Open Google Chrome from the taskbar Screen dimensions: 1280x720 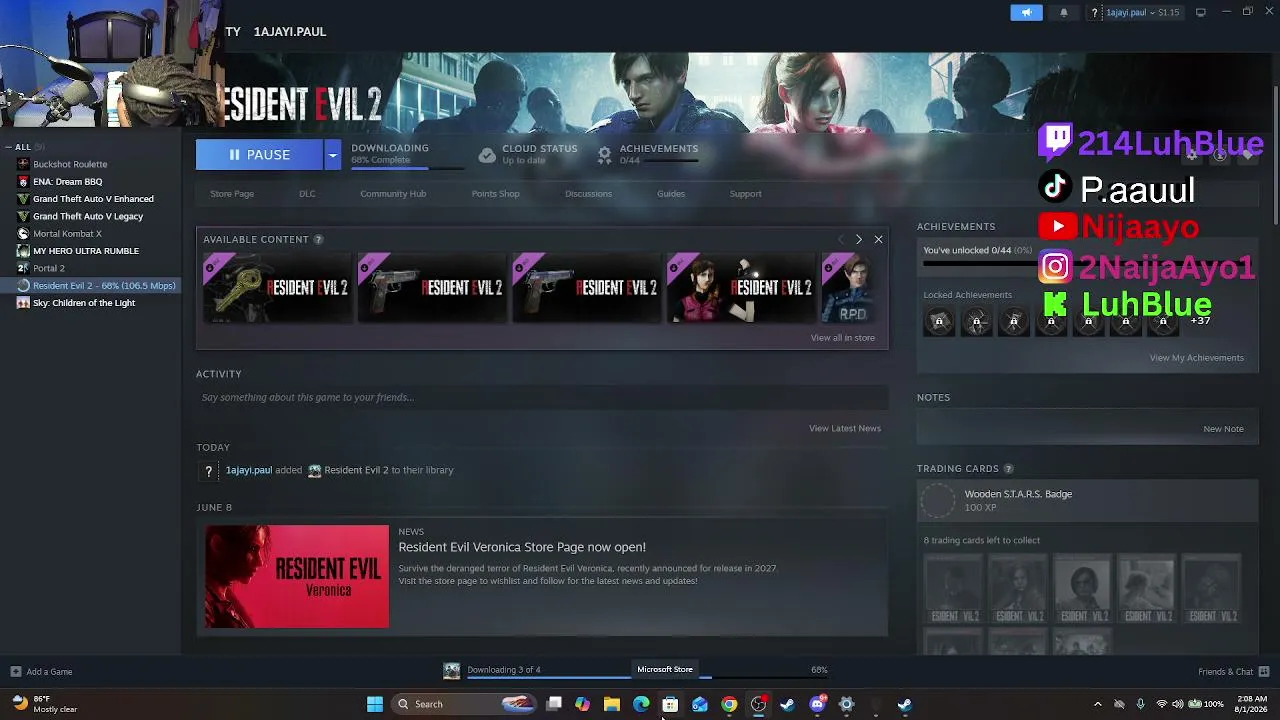click(x=729, y=704)
